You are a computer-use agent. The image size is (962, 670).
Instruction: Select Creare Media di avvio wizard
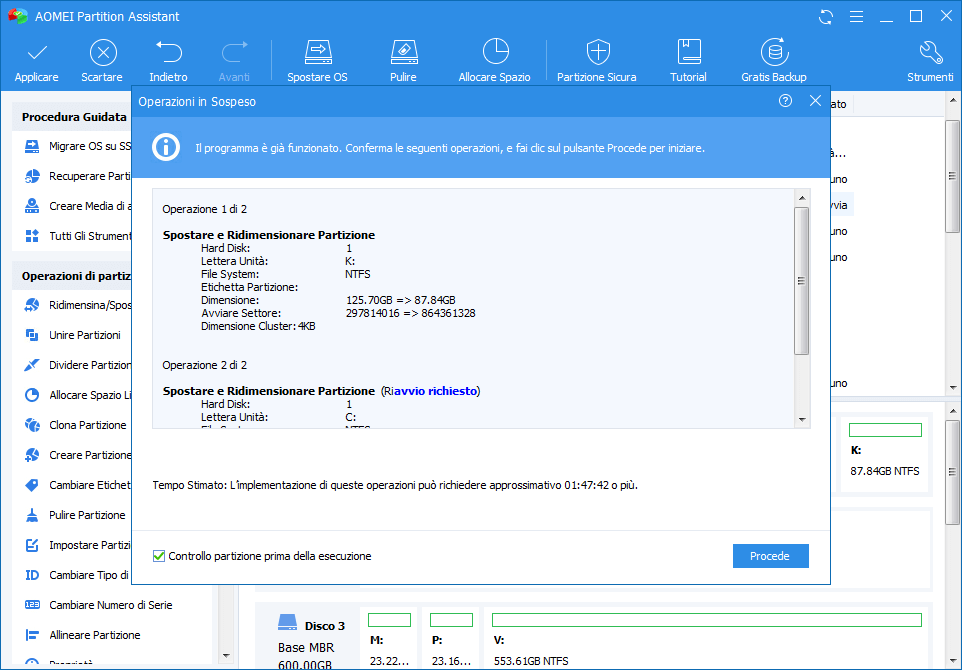coord(79,206)
